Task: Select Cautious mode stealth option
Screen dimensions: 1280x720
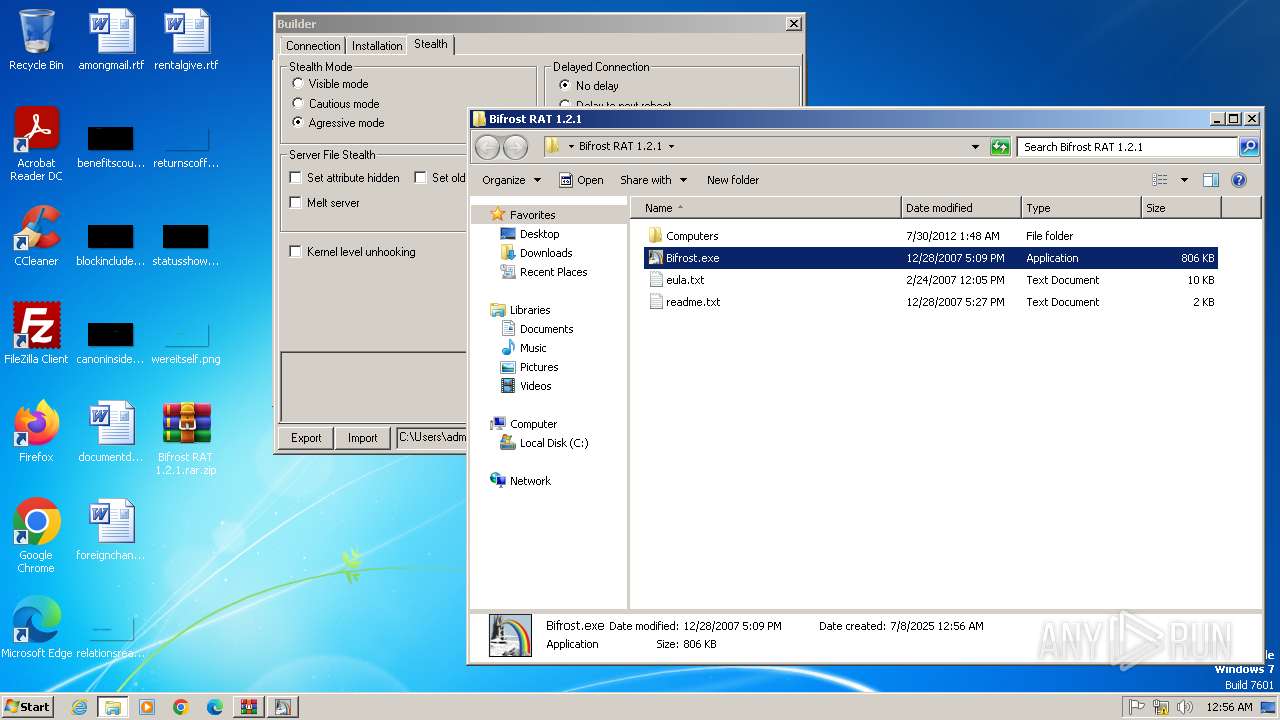Action: (298, 103)
